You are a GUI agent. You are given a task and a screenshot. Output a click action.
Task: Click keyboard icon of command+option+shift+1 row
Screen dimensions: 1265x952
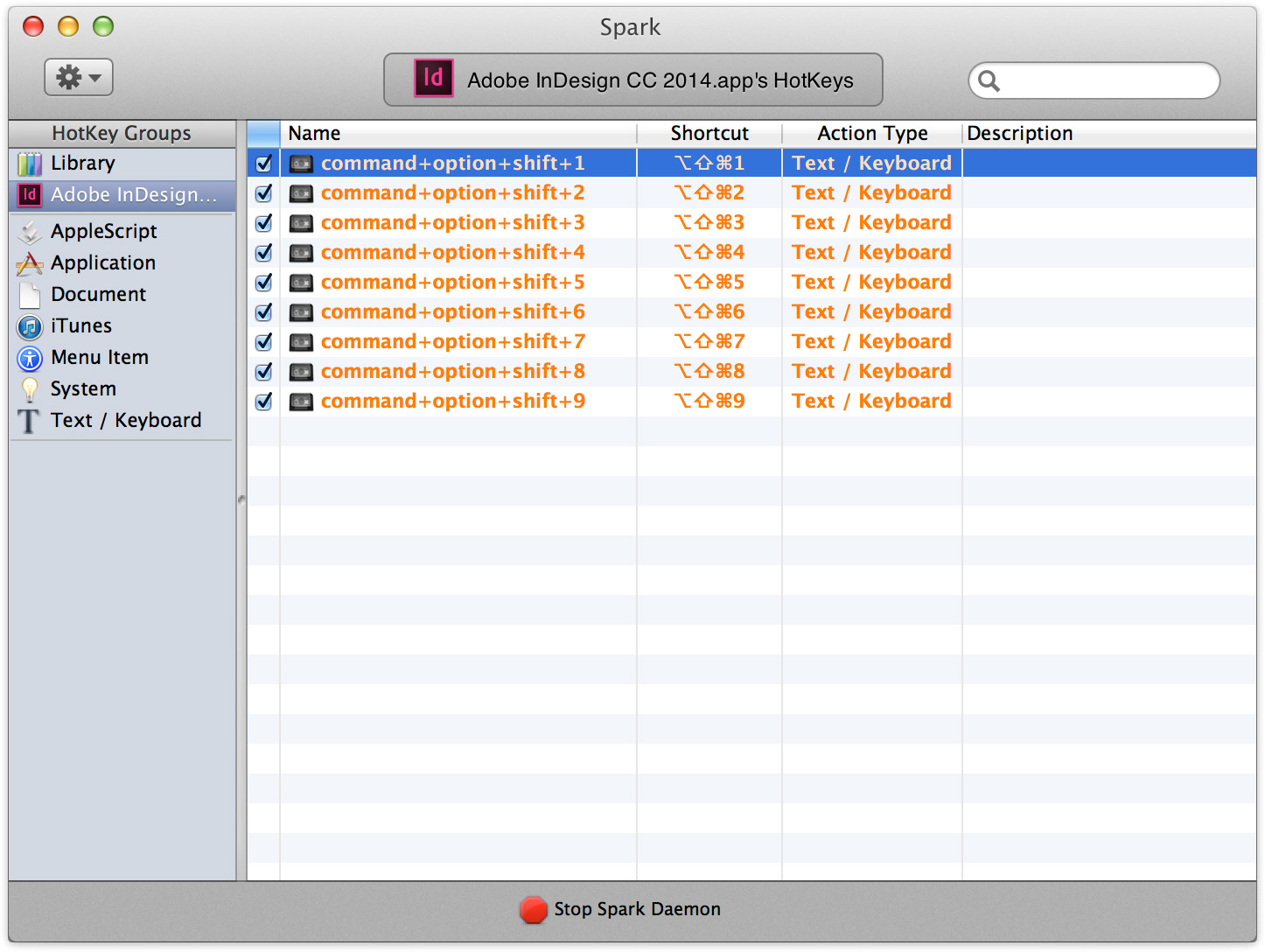(x=302, y=164)
